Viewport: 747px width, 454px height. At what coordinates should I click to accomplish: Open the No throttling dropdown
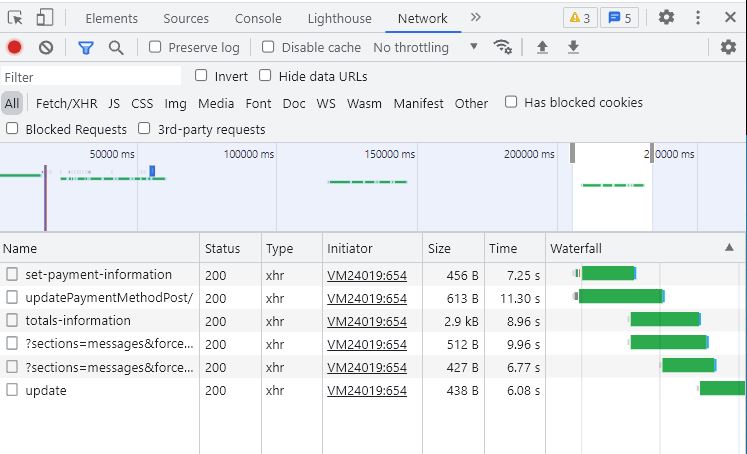pos(425,48)
